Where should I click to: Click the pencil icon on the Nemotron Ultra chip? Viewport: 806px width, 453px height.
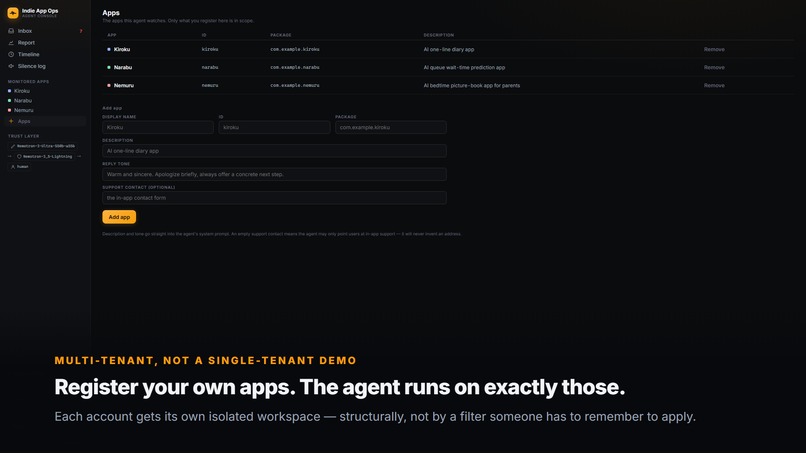click(x=13, y=146)
